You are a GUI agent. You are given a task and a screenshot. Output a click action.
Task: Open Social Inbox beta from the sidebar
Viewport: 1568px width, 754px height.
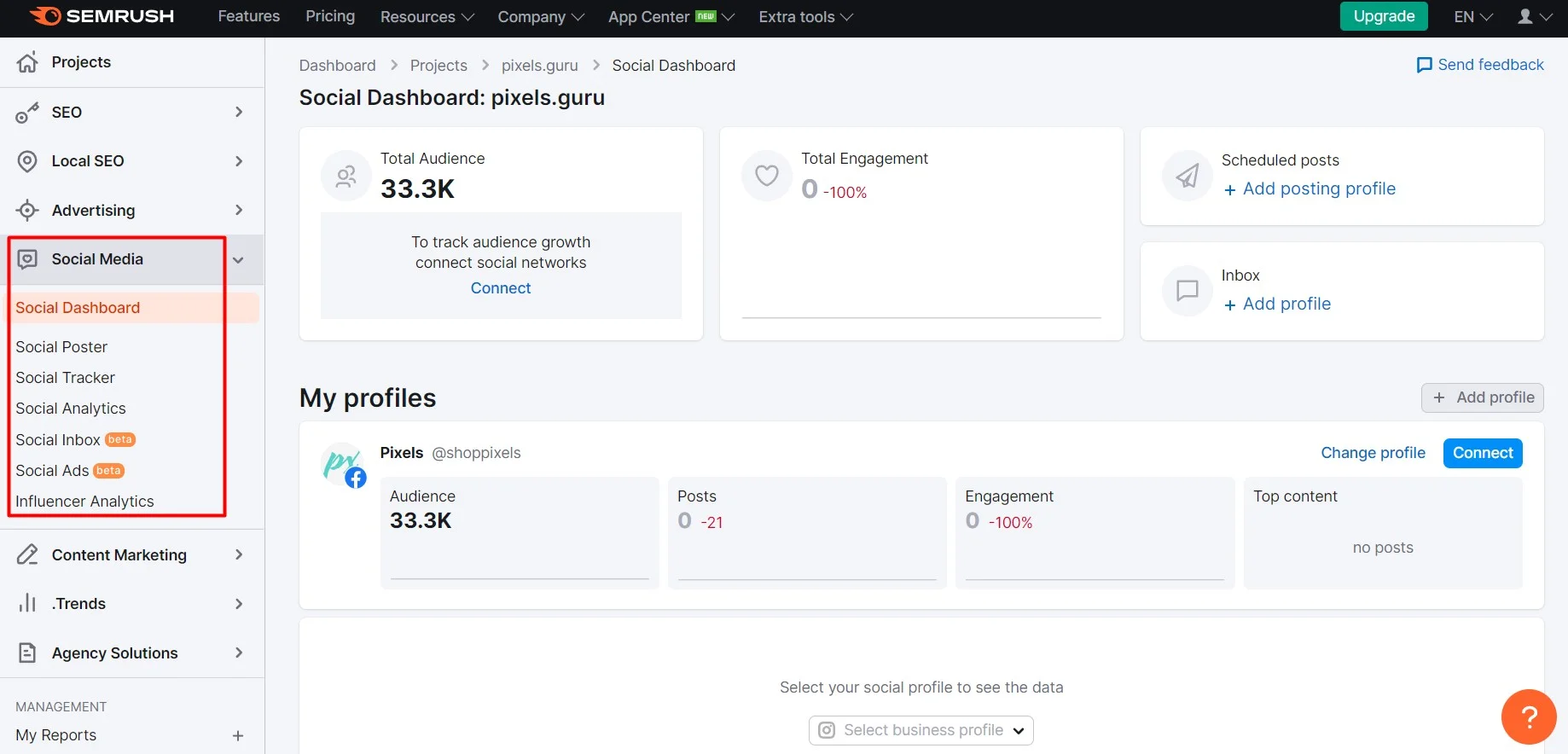[75, 440]
